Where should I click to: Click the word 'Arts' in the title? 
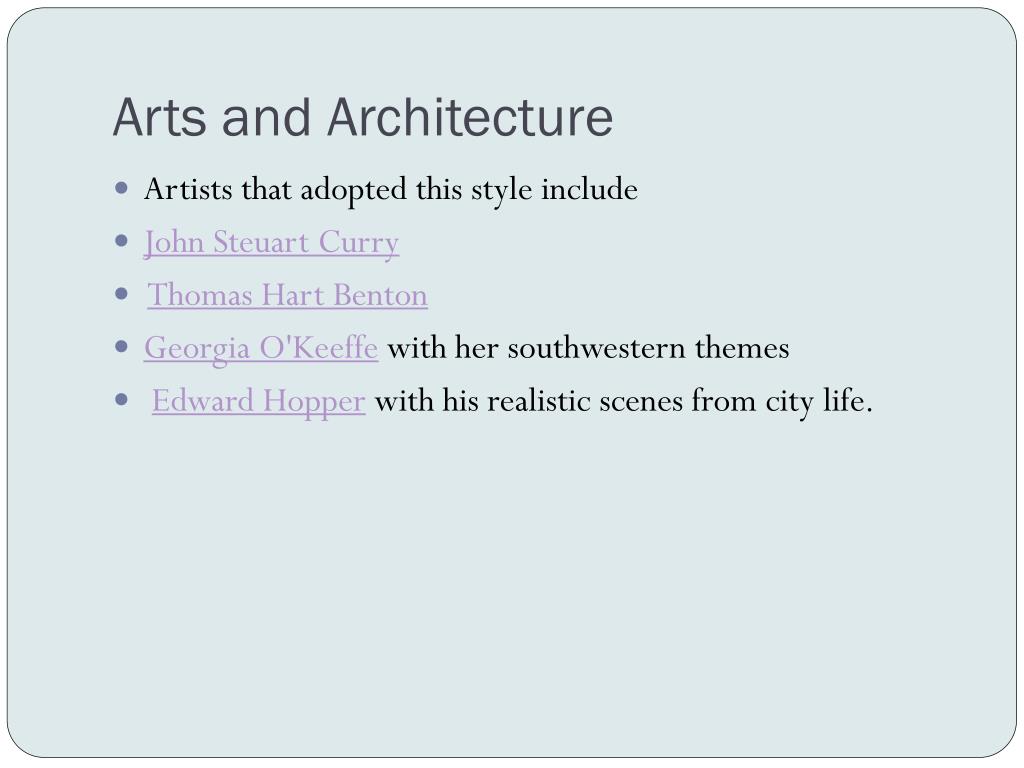coord(159,118)
